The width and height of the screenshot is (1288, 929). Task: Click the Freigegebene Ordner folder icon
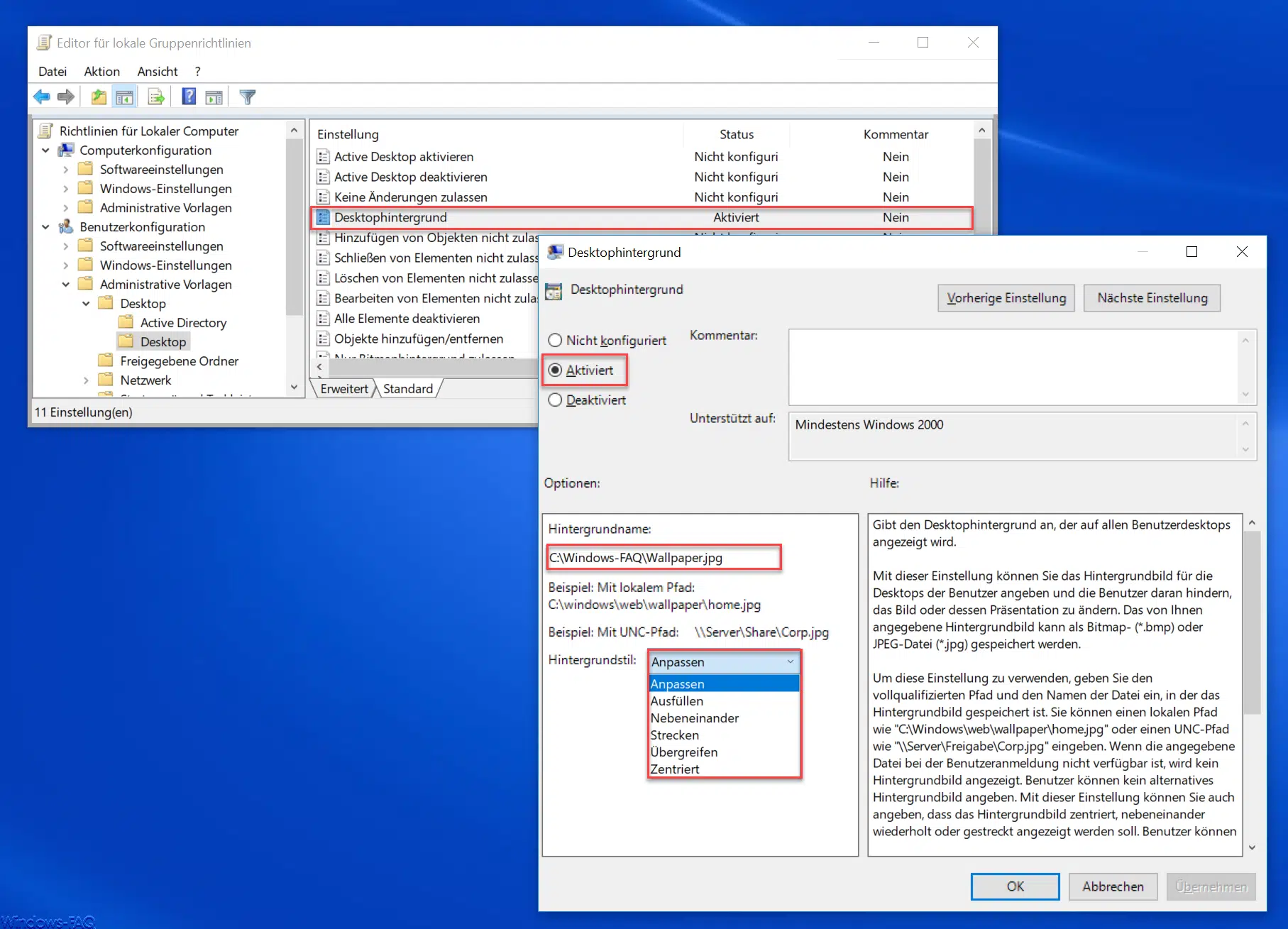[106, 361]
